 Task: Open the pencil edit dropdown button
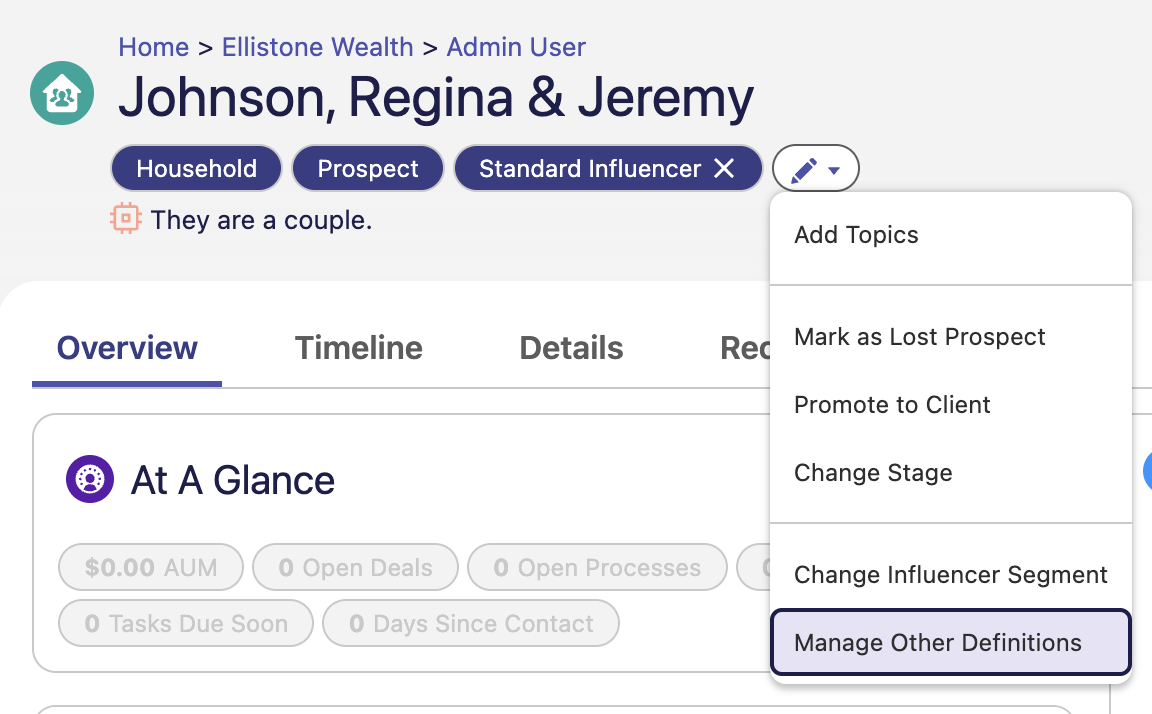[x=816, y=169]
